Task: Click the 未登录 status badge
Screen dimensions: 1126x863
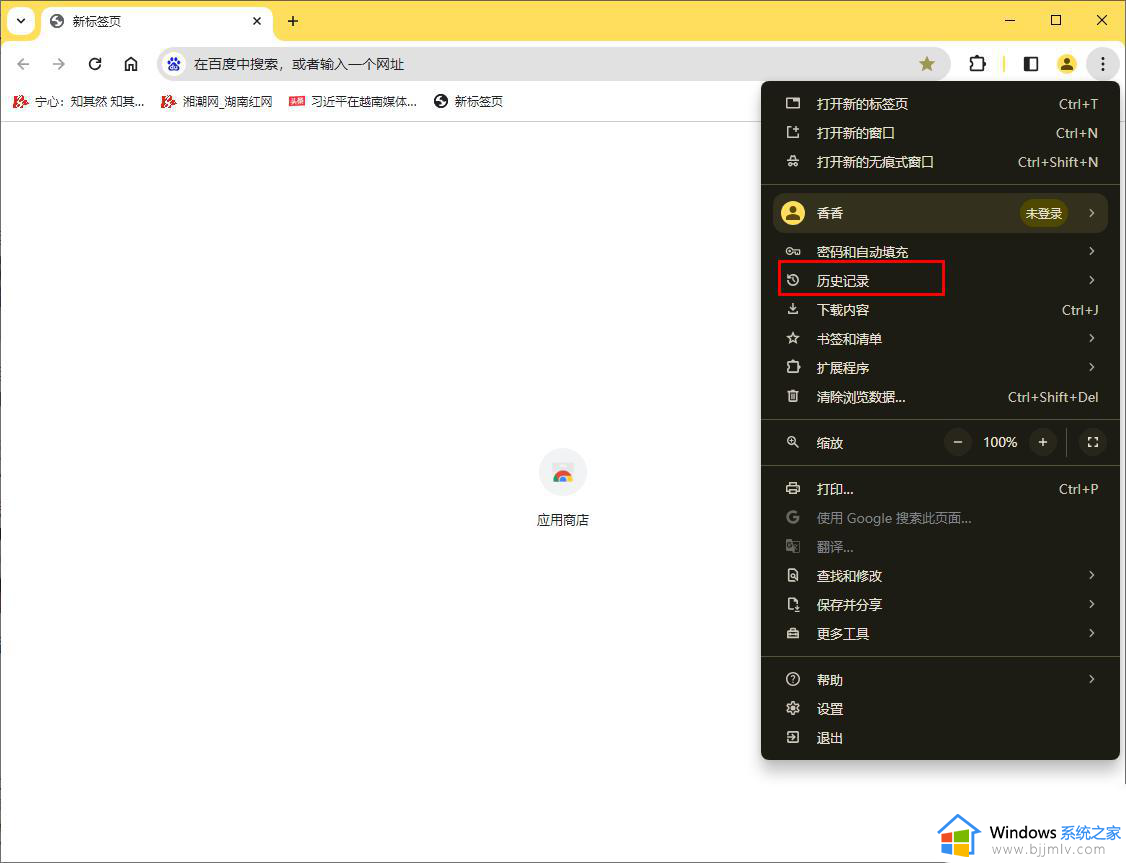Action: pos(1043,213)
